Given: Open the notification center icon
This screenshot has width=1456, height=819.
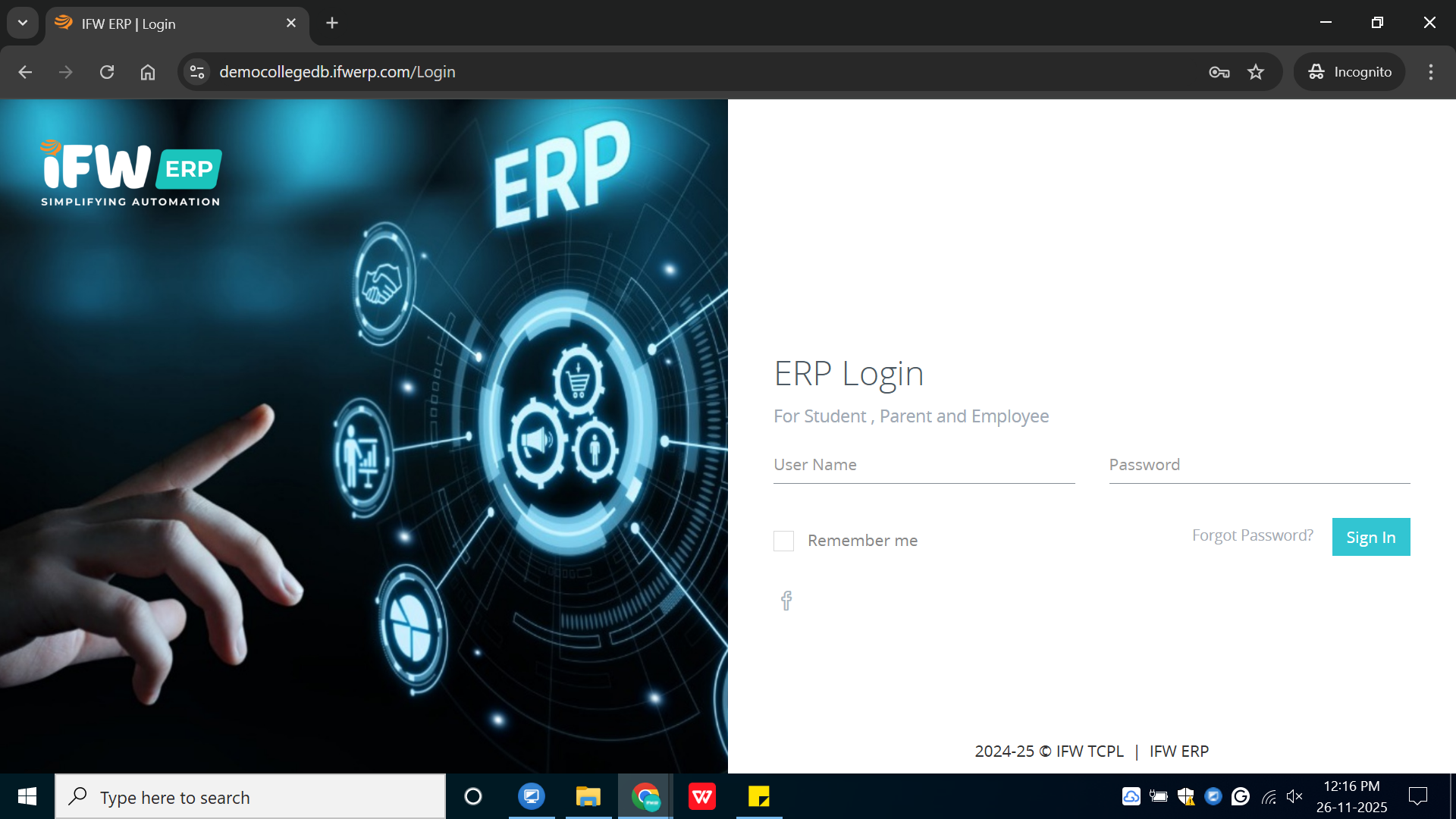Looking at the screenshot, I should pos(1418,796).
